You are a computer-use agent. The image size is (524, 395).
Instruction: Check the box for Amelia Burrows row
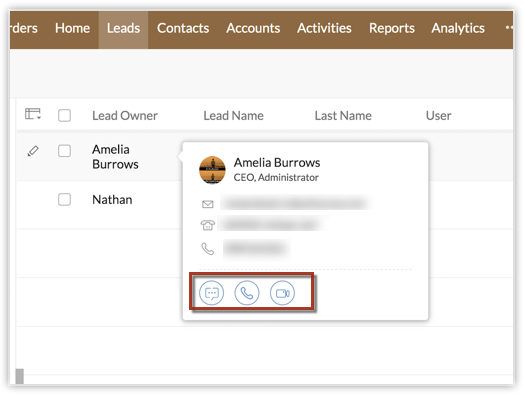(x=64, y=151)
